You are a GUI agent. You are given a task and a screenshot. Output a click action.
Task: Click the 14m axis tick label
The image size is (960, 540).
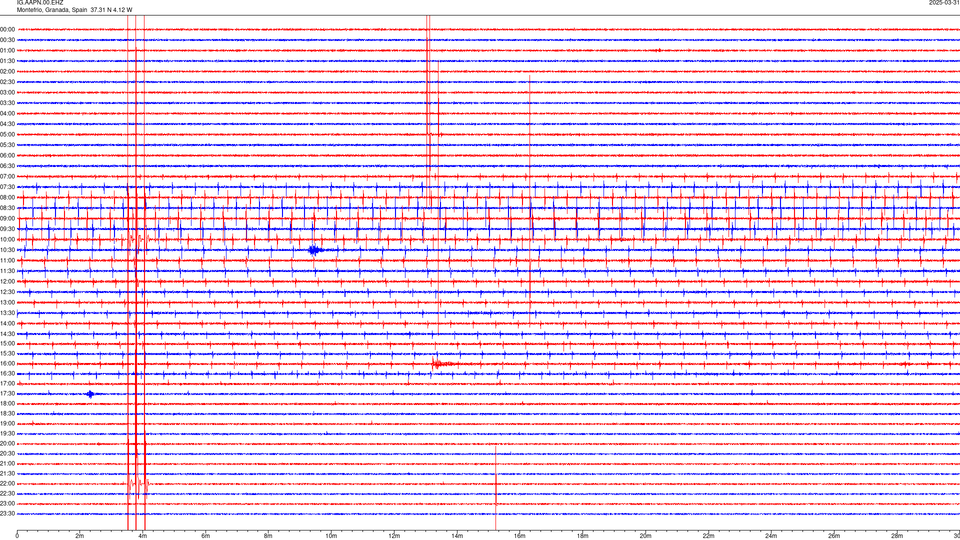pos(457,536)
